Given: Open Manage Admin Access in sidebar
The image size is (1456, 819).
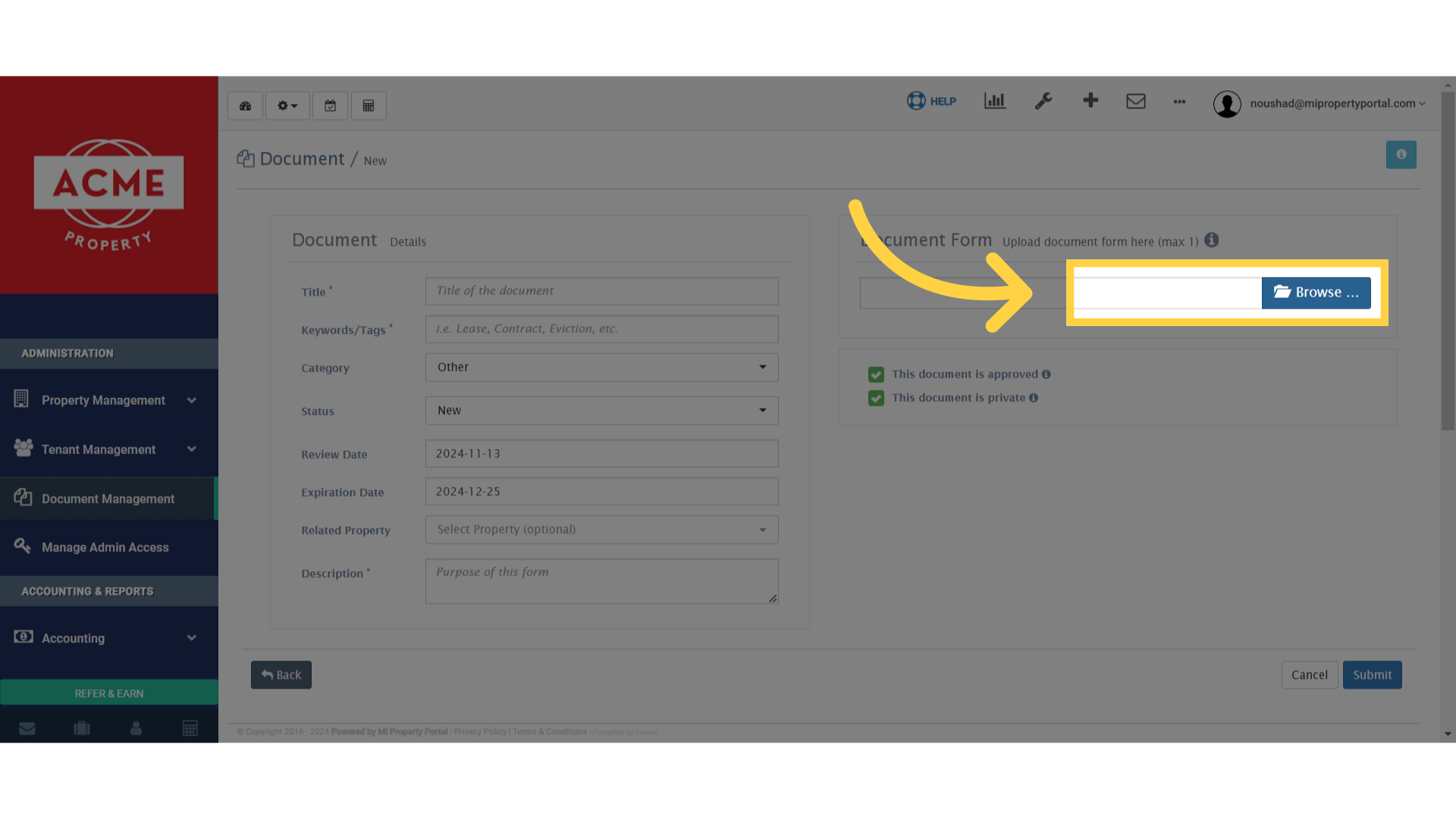Looking at the screenshot, I should [x=109, y=548].
